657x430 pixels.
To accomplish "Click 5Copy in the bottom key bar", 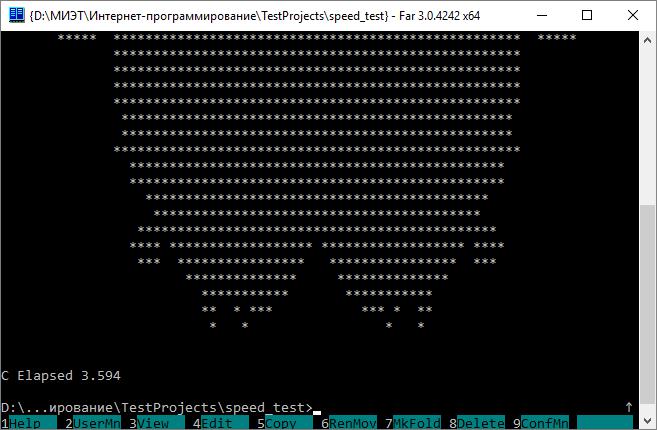I will tap(285, 423).
